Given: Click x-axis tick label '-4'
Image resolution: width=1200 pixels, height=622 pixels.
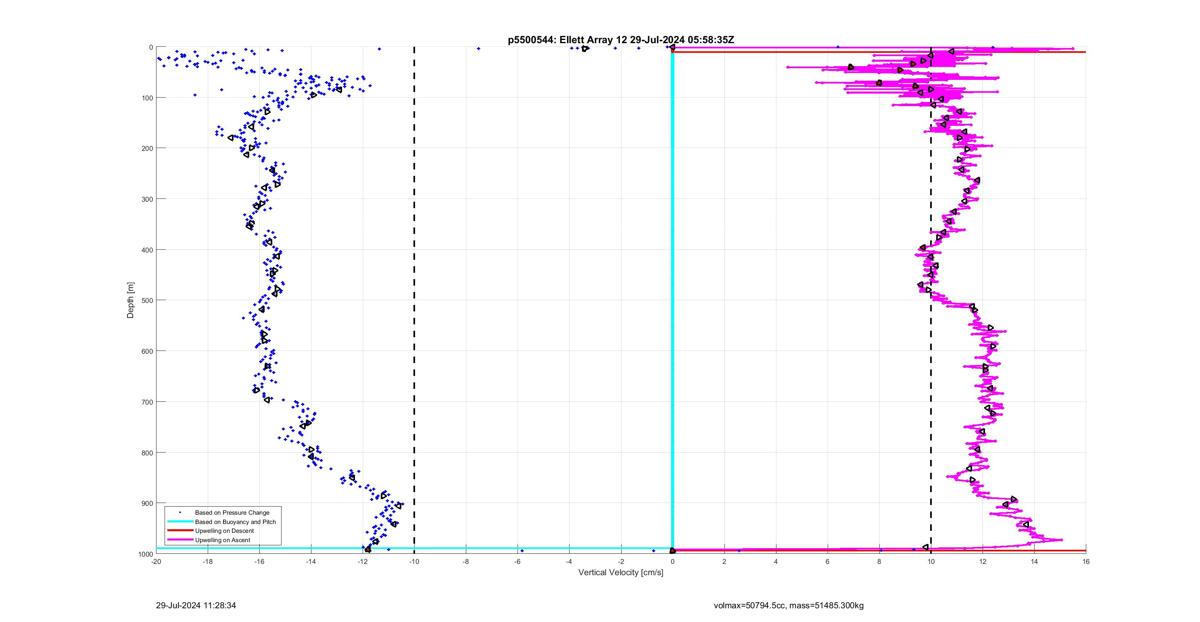Looking at the screenshot, I should (x=569, y=561).
